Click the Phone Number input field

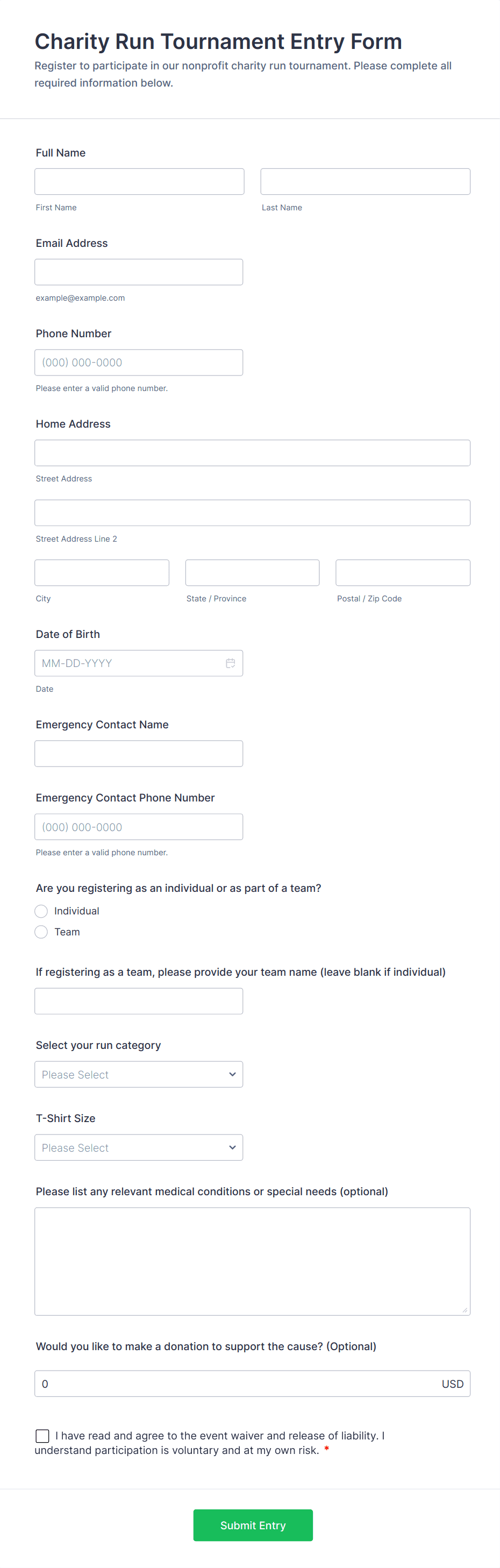pos(139,361)
